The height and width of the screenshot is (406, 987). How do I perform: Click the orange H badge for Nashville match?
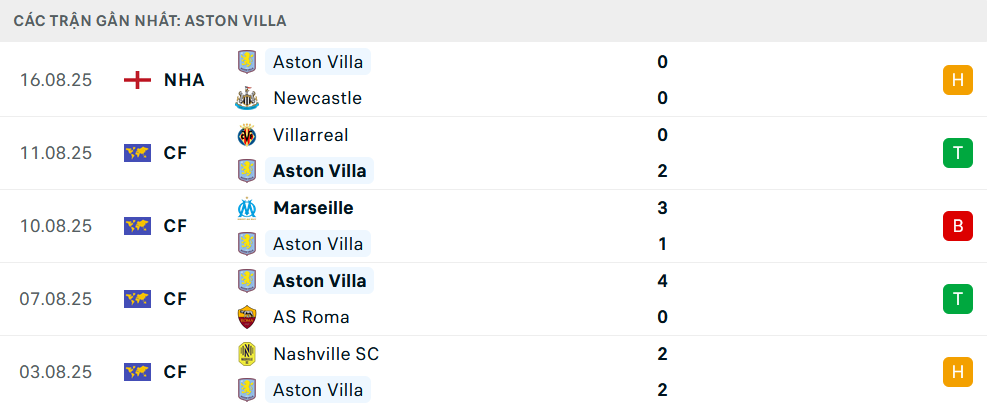click(957, 372)
